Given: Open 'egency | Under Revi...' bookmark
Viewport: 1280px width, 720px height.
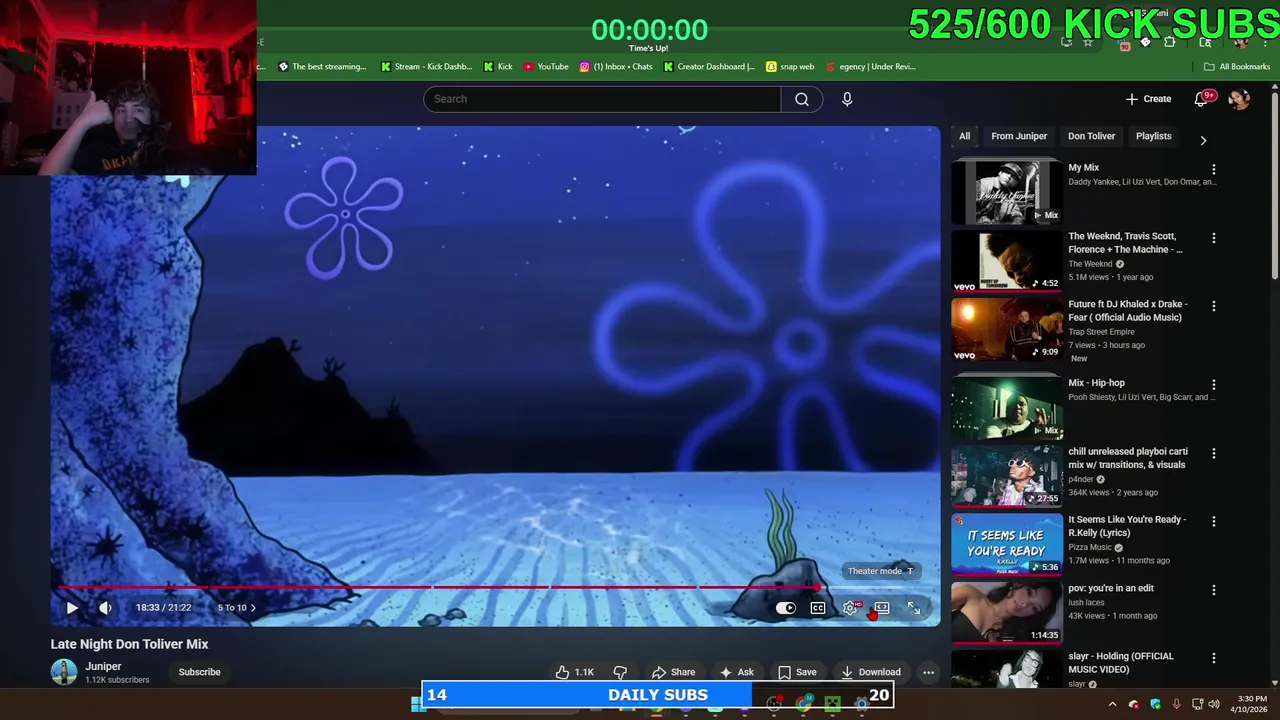Looking at the screenshot, I should coord(870,67).
